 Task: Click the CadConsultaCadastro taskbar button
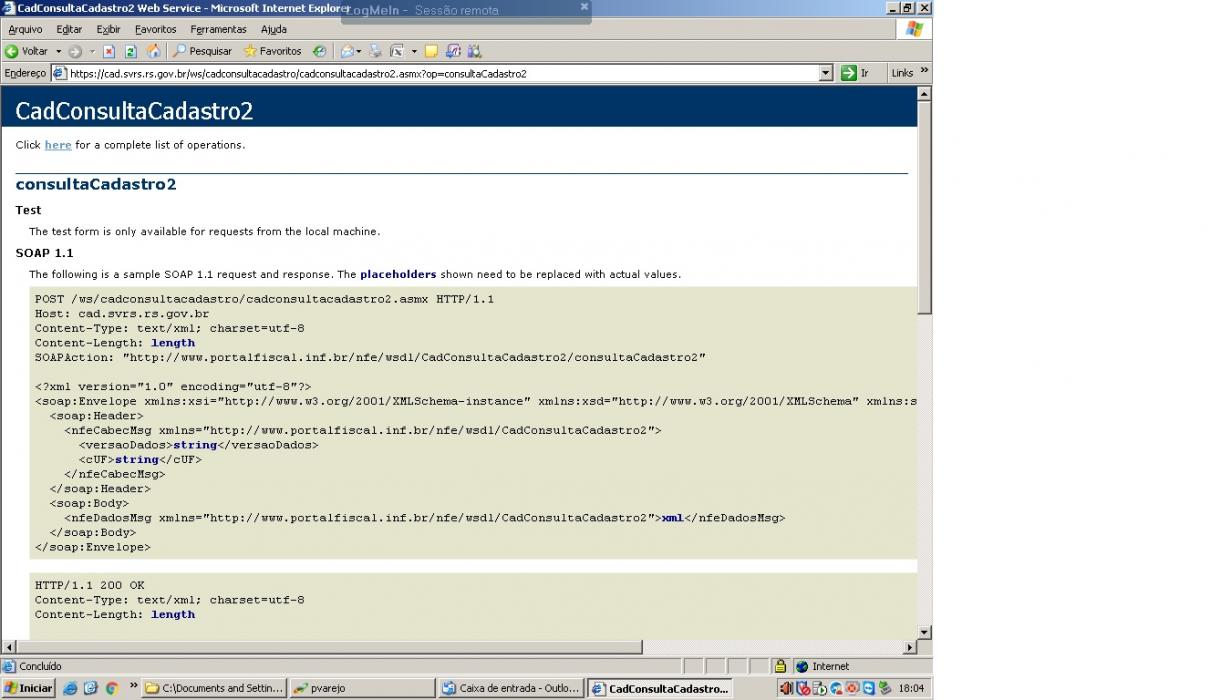pyautogui.click(x=659, y=688)
